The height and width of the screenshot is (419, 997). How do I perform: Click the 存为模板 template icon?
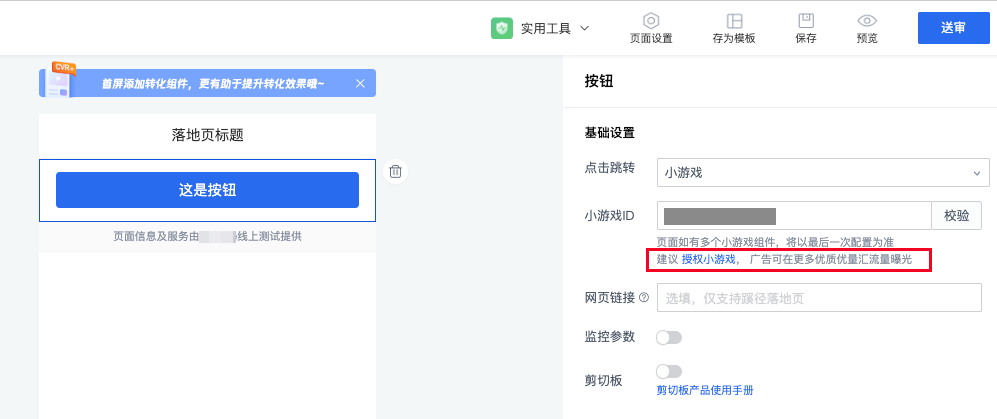(734, 21)
